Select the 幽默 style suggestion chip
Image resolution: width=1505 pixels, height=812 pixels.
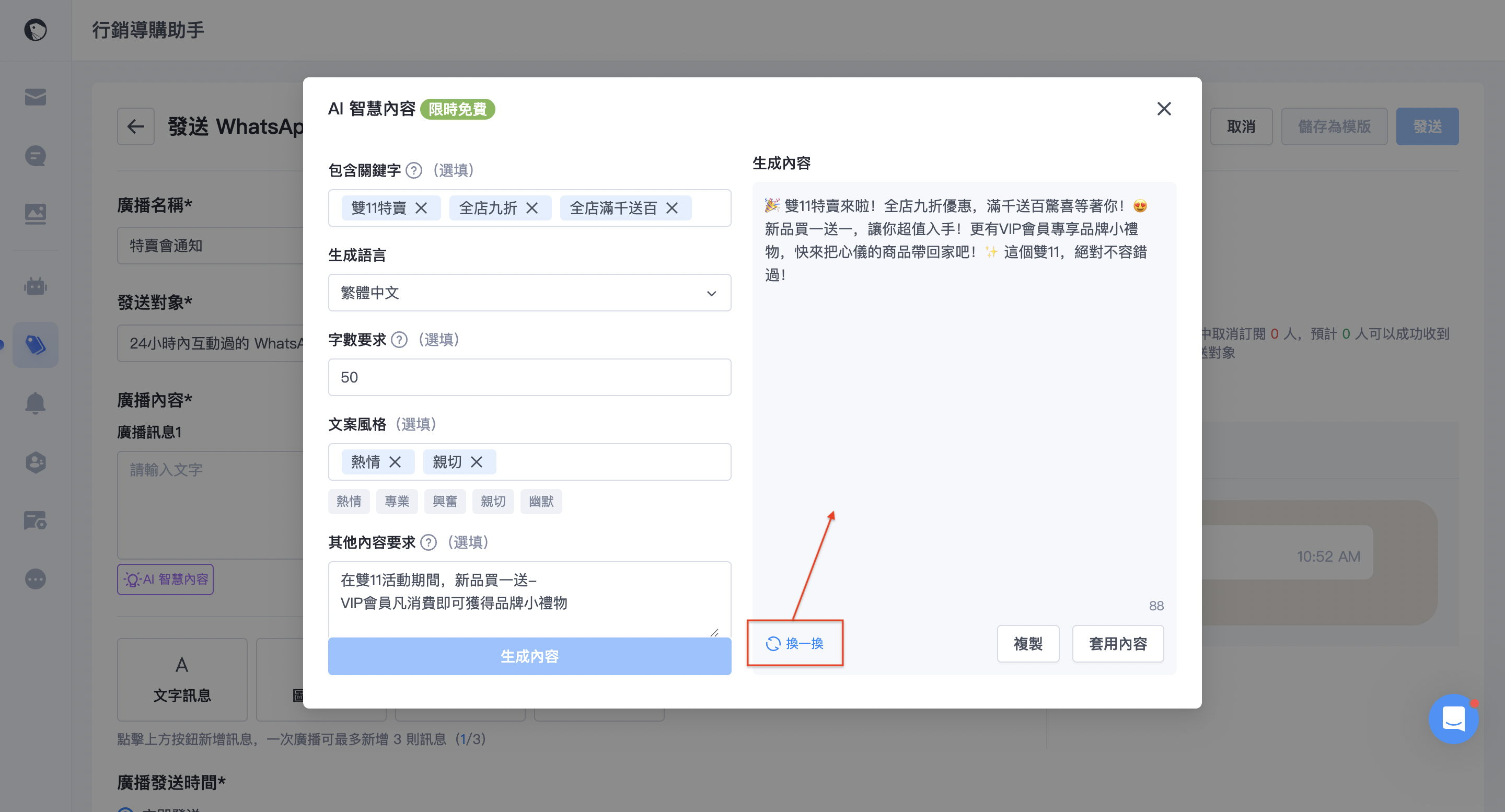541,501
